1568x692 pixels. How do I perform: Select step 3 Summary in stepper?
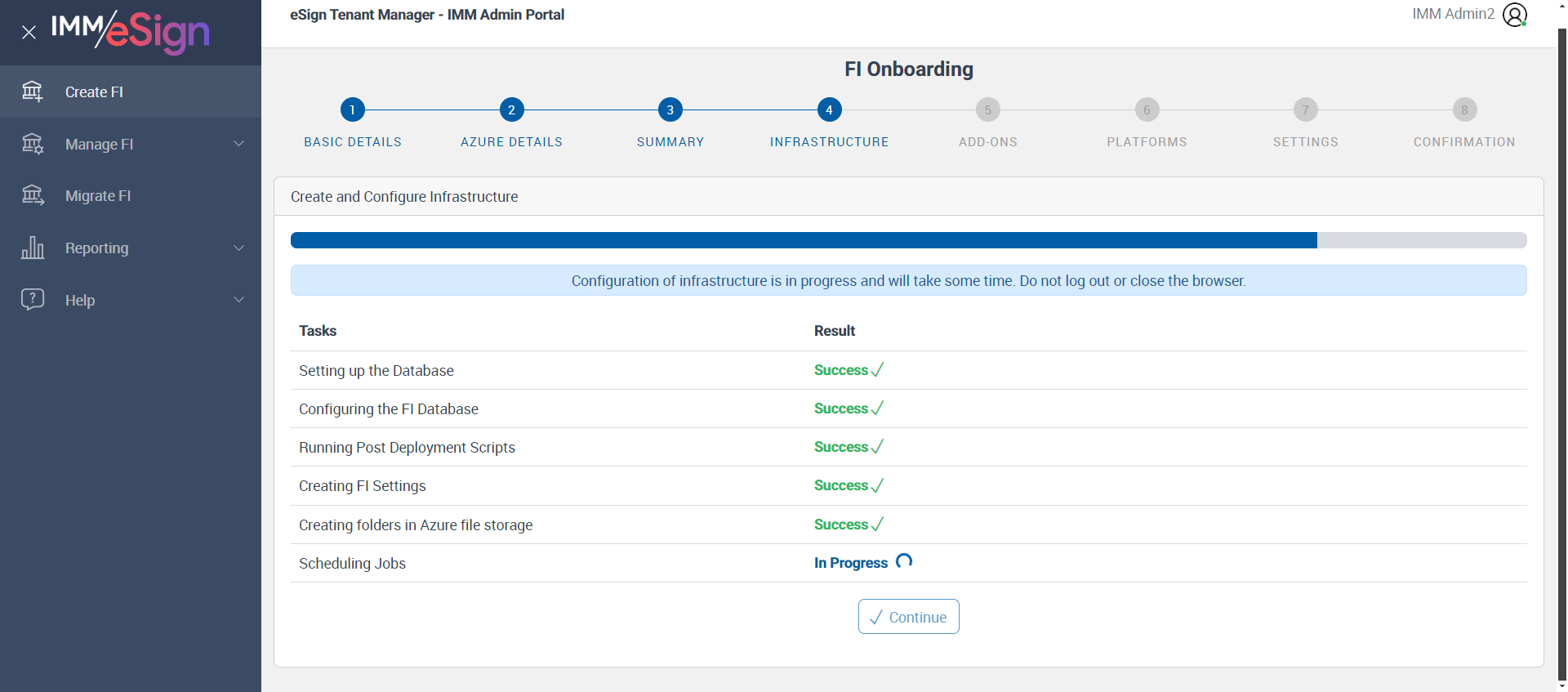pyautogui.click(x=670, y=109)
